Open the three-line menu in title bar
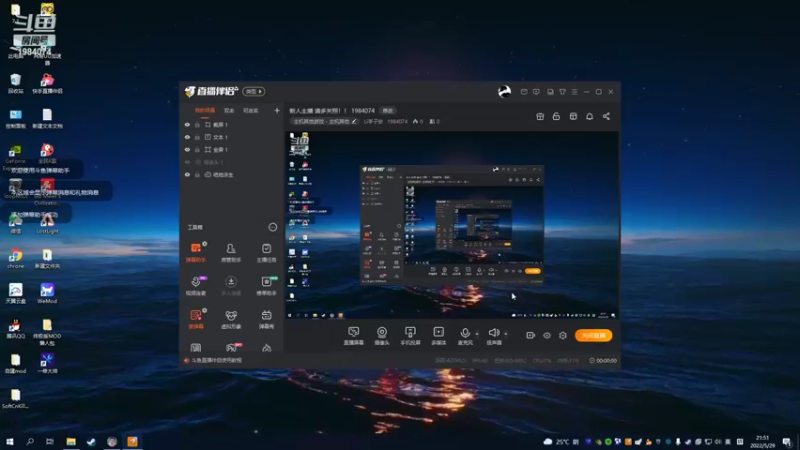This screenshot has height=450, width=800. tap(574, 92)
